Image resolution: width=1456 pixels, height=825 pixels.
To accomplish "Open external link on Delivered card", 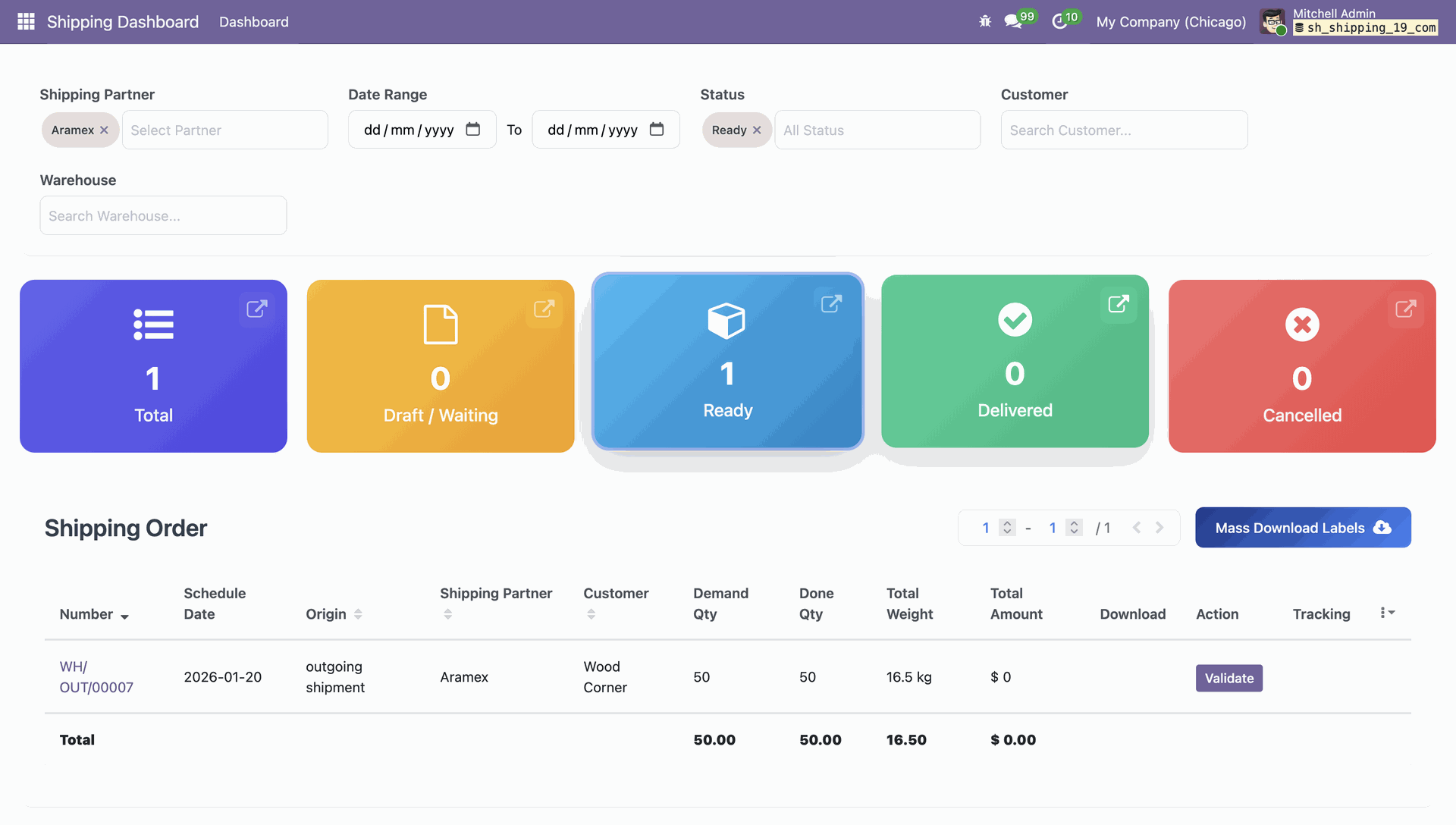I will point(1119,304).
